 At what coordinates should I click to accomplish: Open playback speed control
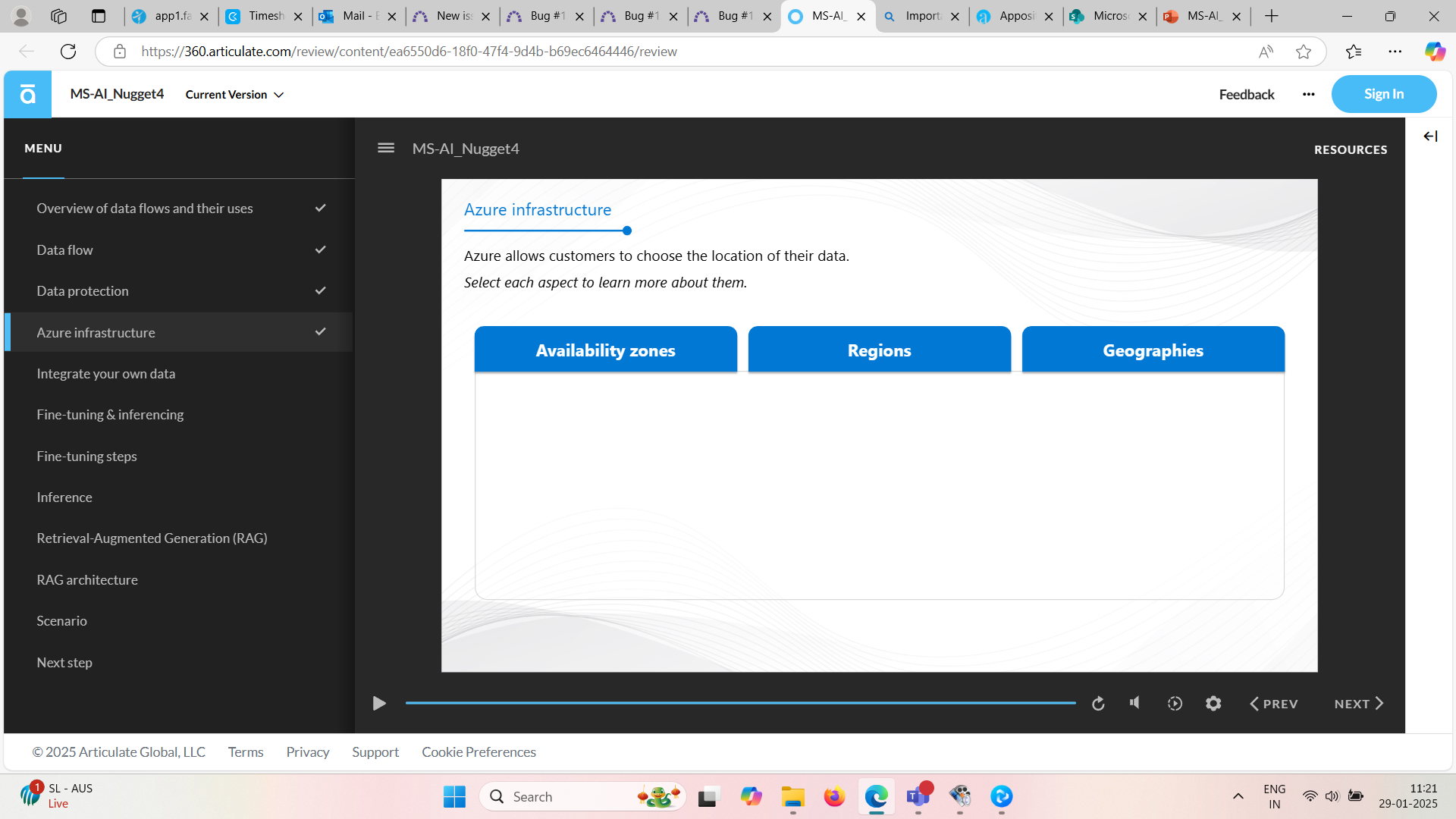pyautogui.click(x=1175, y=704)
